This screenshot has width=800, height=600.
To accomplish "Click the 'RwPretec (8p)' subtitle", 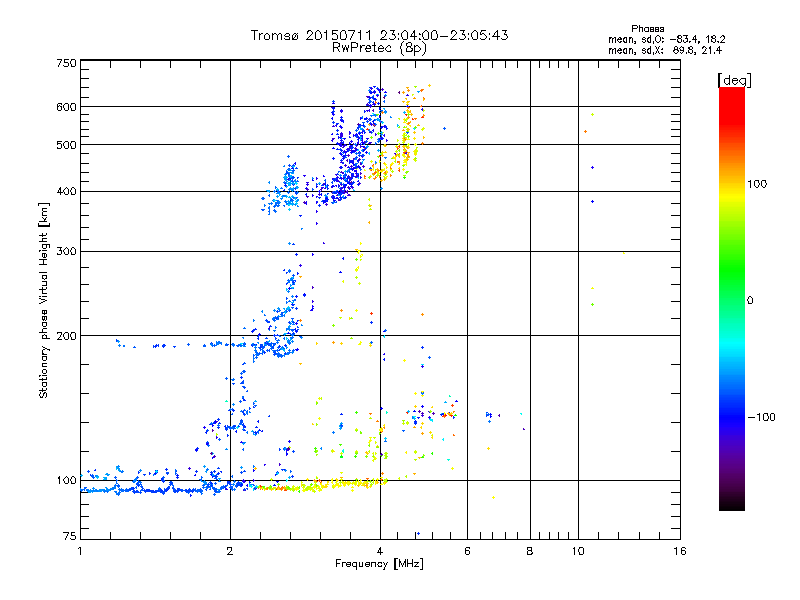I will coord(379,48).
